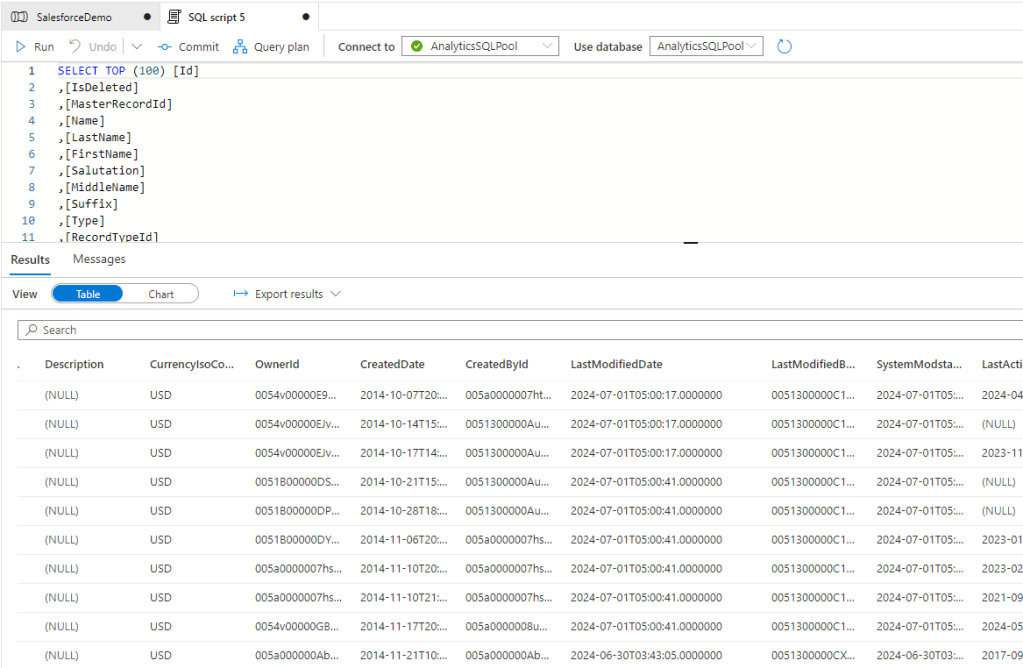Viewport: 1023px width, 668px height.
Task: Click the magnifier icon in Search box
Action: tap(33, 330)
